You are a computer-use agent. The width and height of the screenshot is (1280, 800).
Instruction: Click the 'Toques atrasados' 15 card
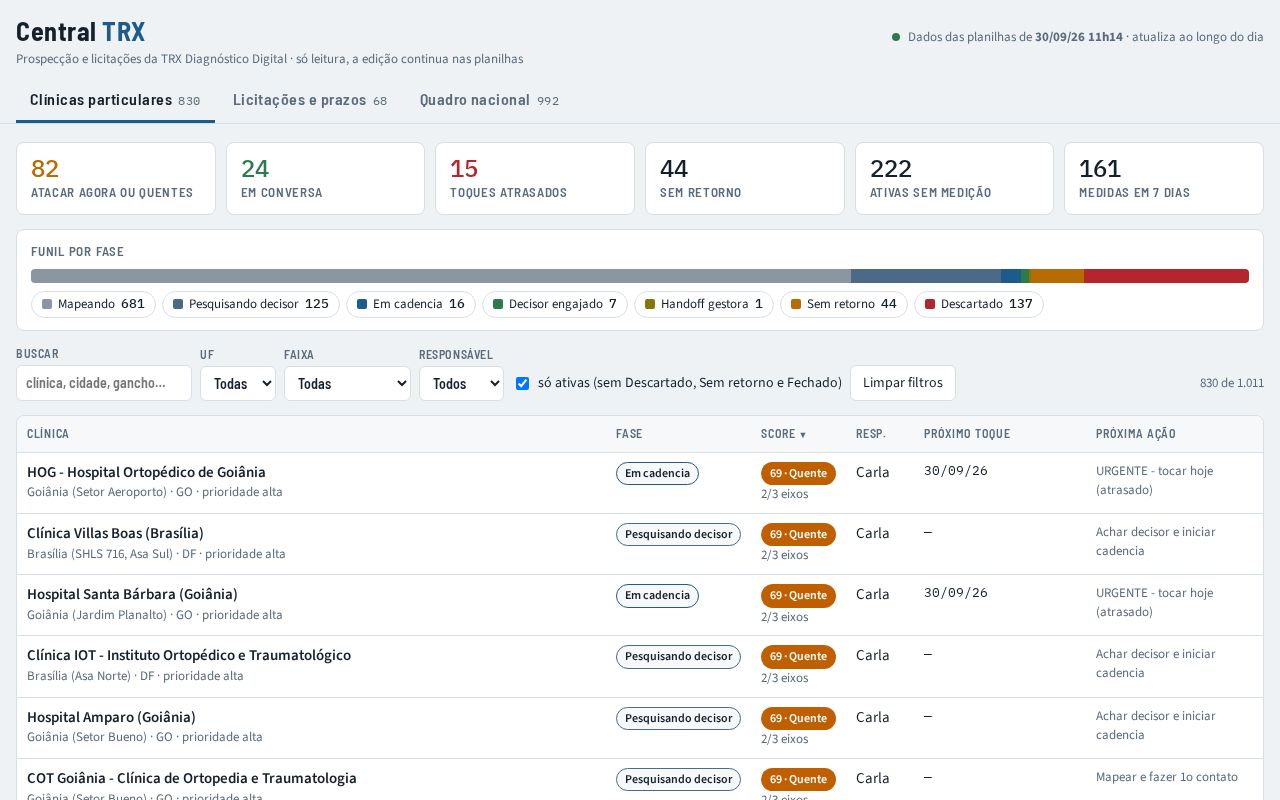(x=535, y=178)
